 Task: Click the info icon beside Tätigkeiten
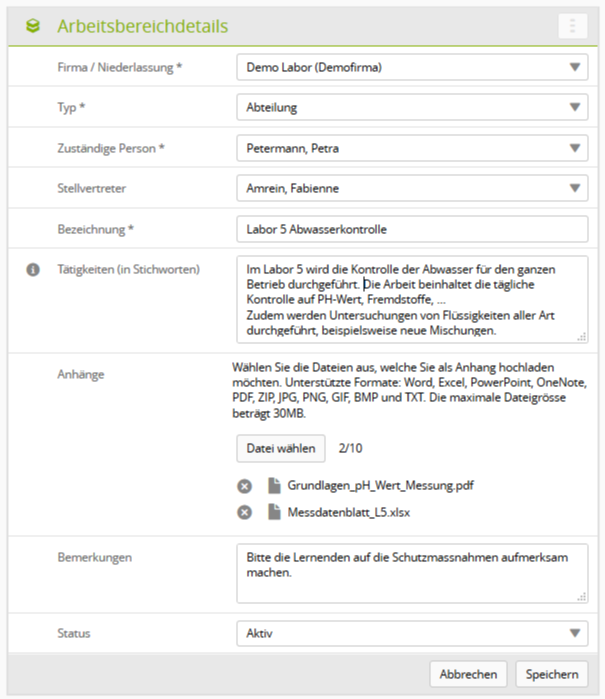pyautogui.click(x=33, y=269)
